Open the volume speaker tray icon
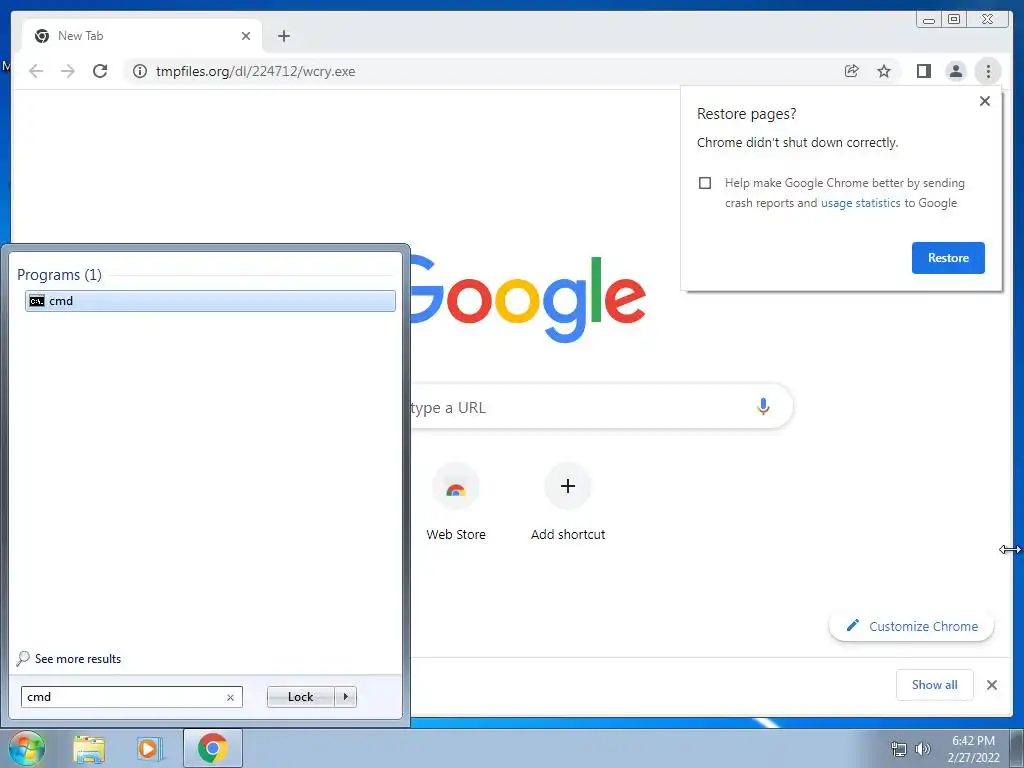1024x768 pixels. [x=922, y=749]
